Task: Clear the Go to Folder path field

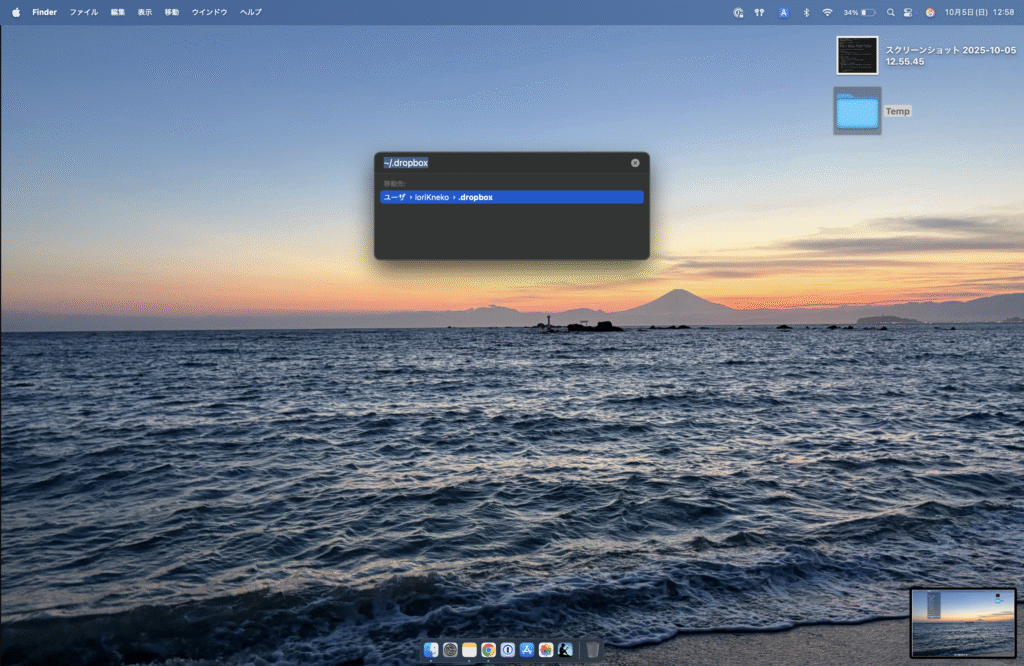Action: pyautogui.click(x=635, y=162)
